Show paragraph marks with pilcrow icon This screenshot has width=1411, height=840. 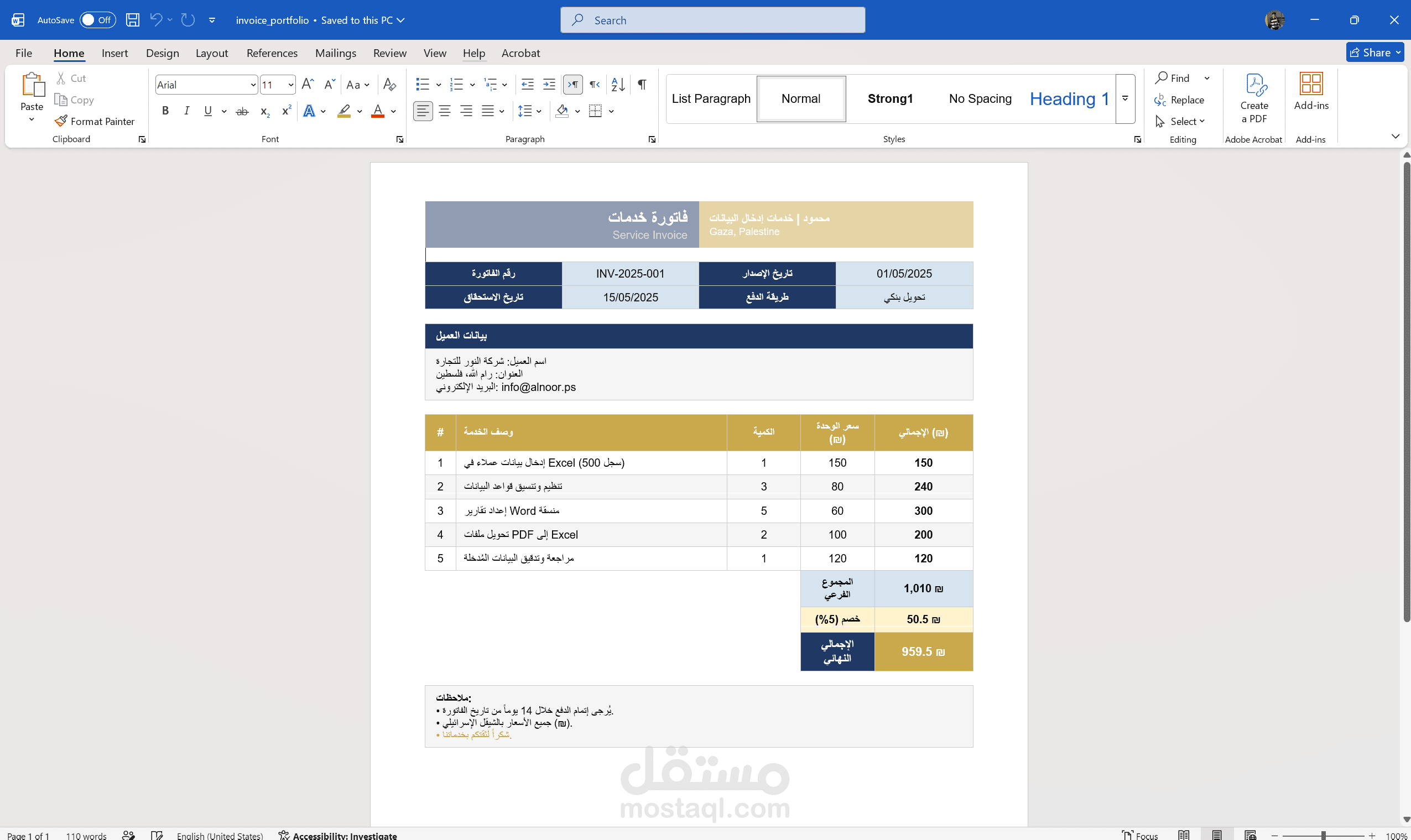click(642, 85)
